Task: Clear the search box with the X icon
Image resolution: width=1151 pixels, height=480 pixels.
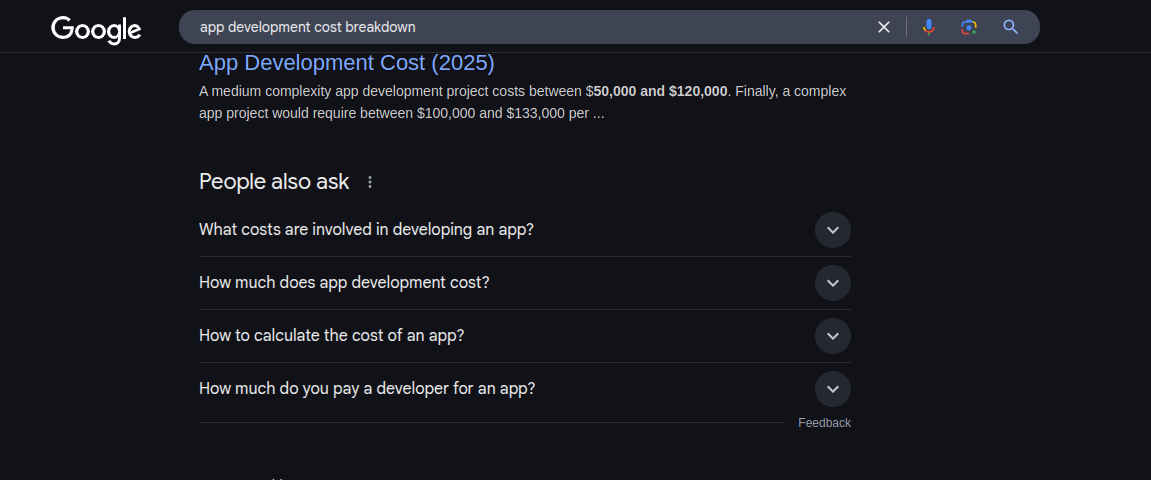Action: (883, 27)
